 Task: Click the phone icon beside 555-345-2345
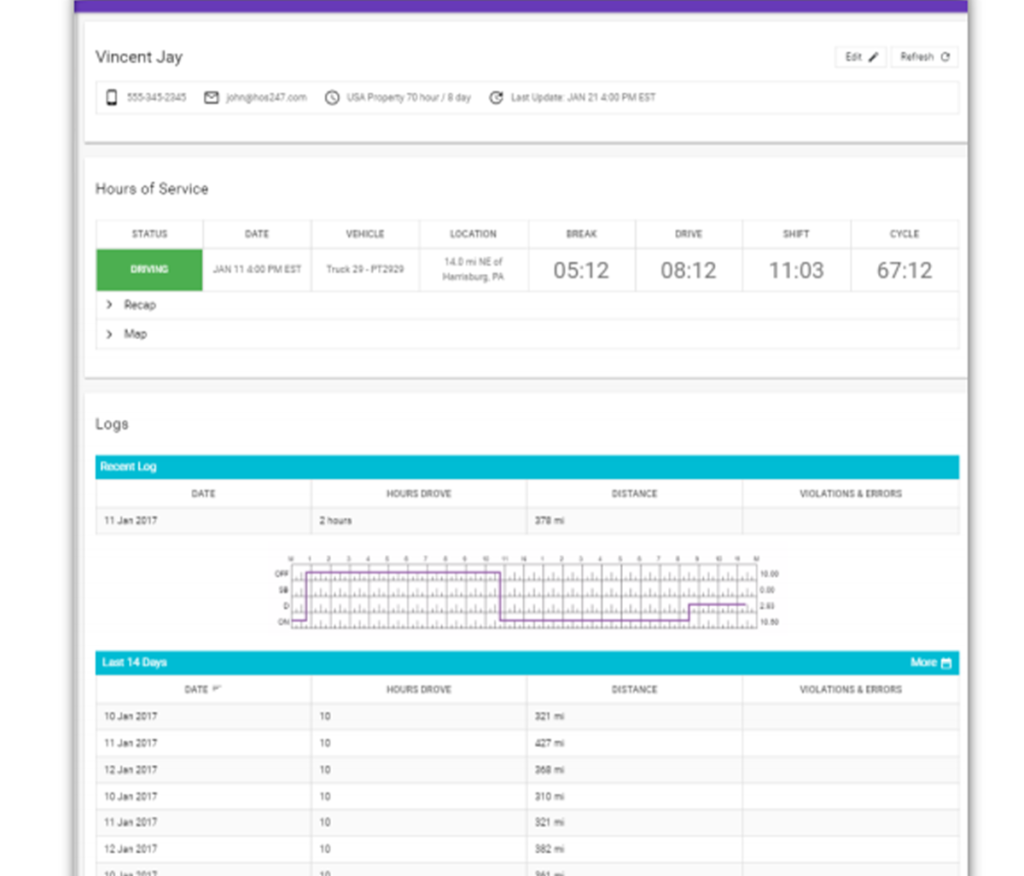coord(112,98)
